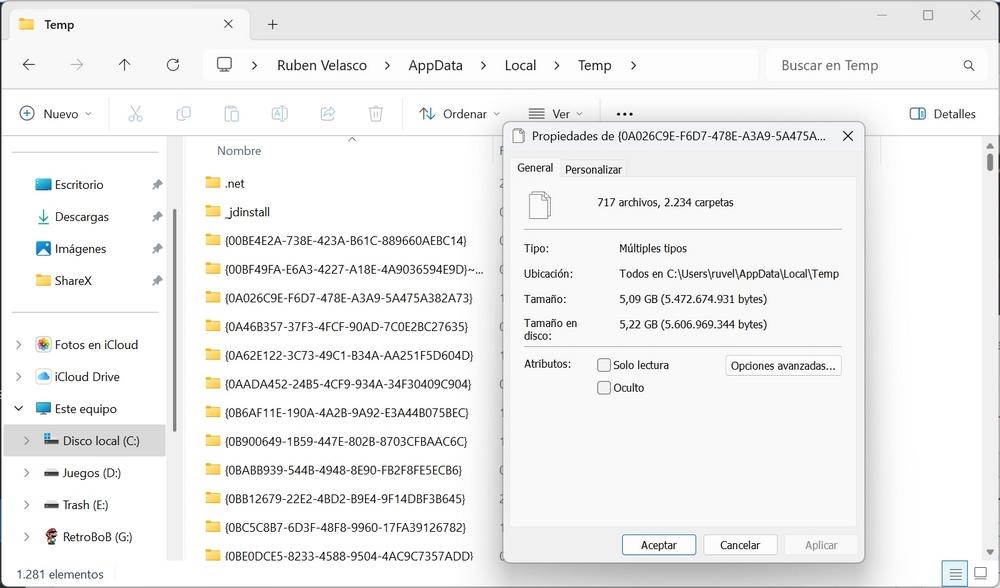Expand Disco local (C:) node
The image size is (1000, 588).
pos(26,441)
